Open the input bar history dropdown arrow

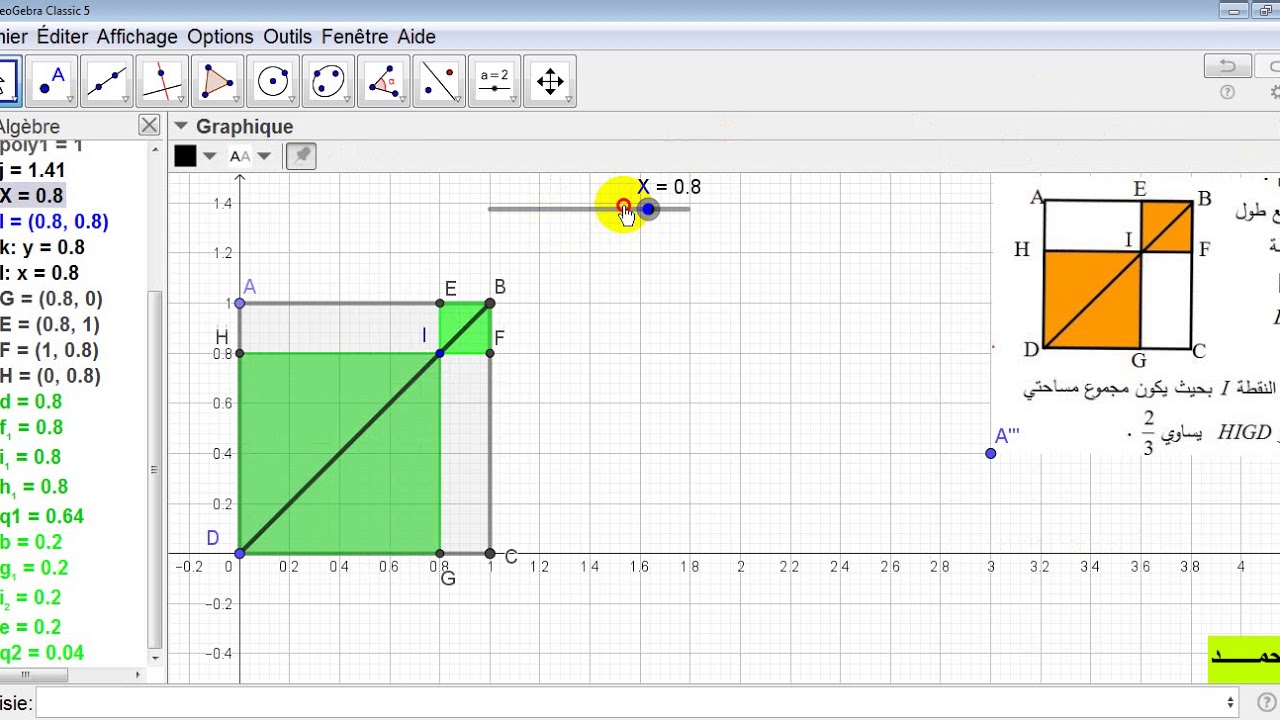coord(1231,703)
